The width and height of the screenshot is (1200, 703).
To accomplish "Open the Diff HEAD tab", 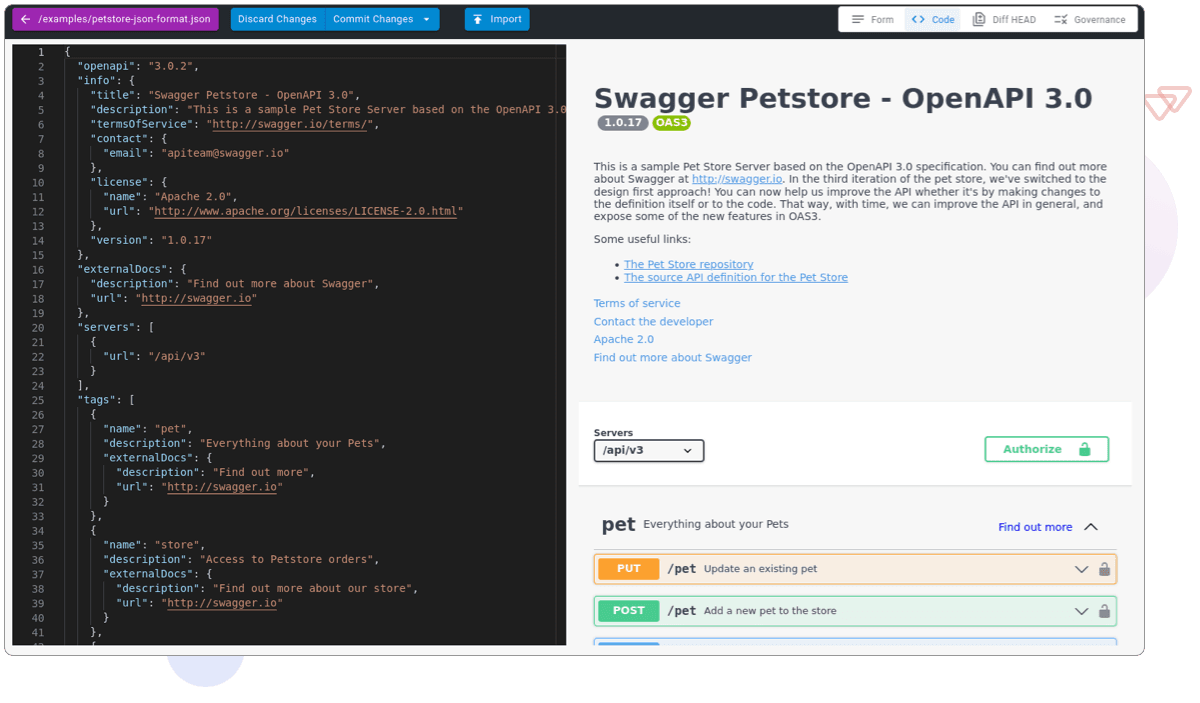I will (1004, 19).
